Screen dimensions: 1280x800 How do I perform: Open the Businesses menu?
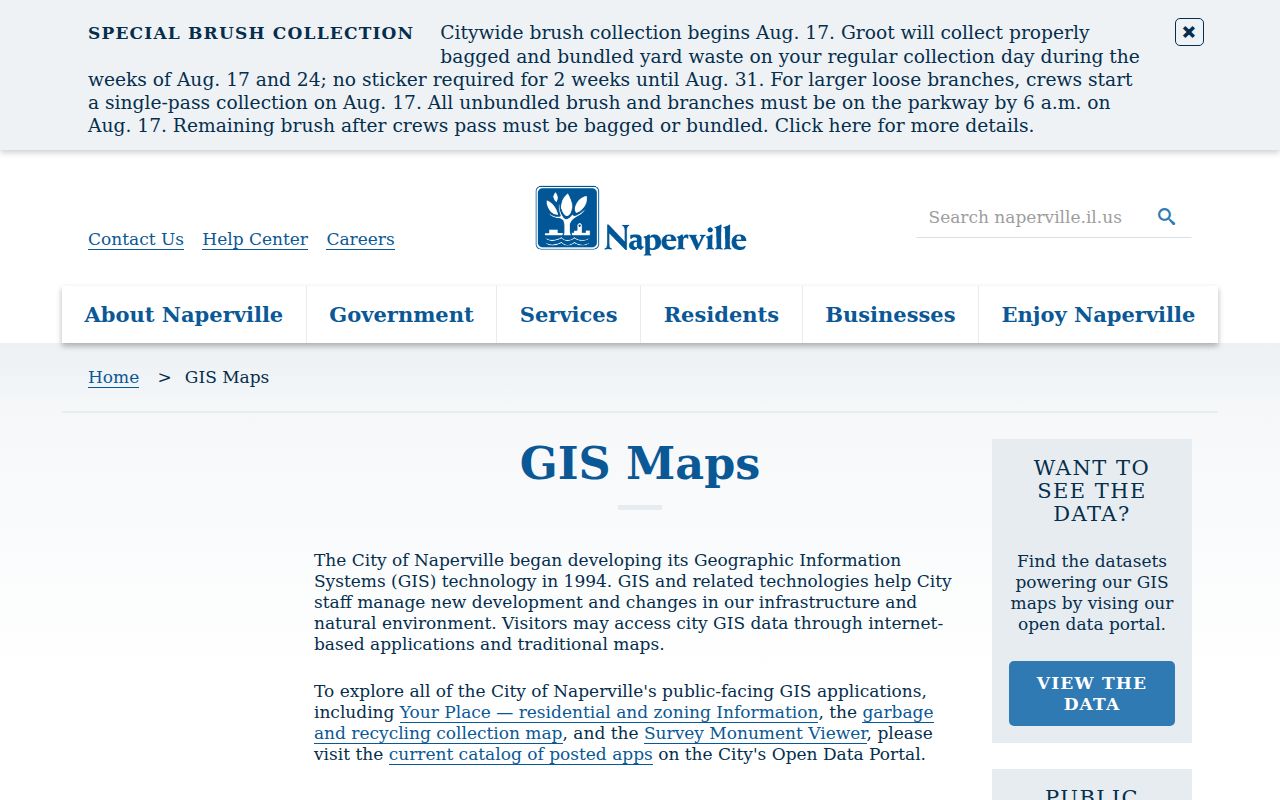click(x=890, y=314)
